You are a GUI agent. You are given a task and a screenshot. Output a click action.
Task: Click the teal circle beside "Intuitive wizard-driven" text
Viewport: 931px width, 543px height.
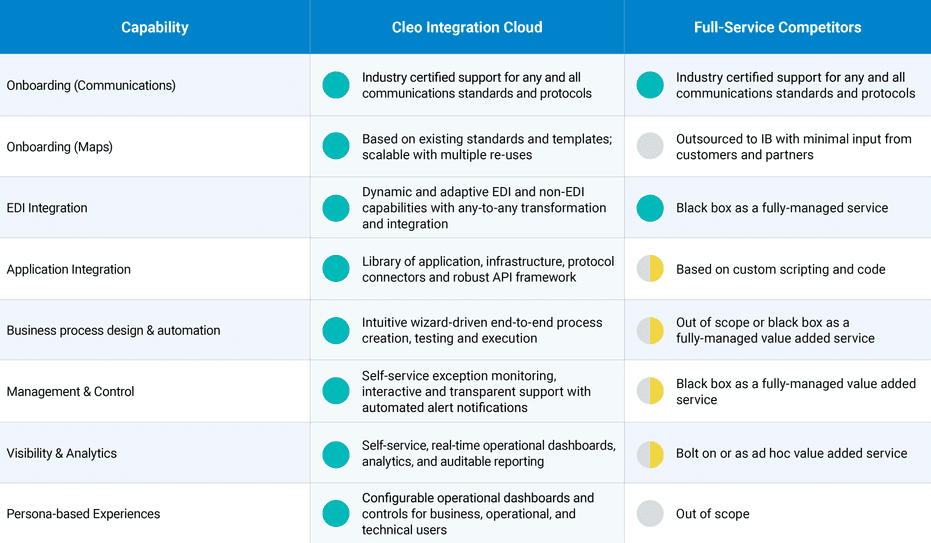336,330
